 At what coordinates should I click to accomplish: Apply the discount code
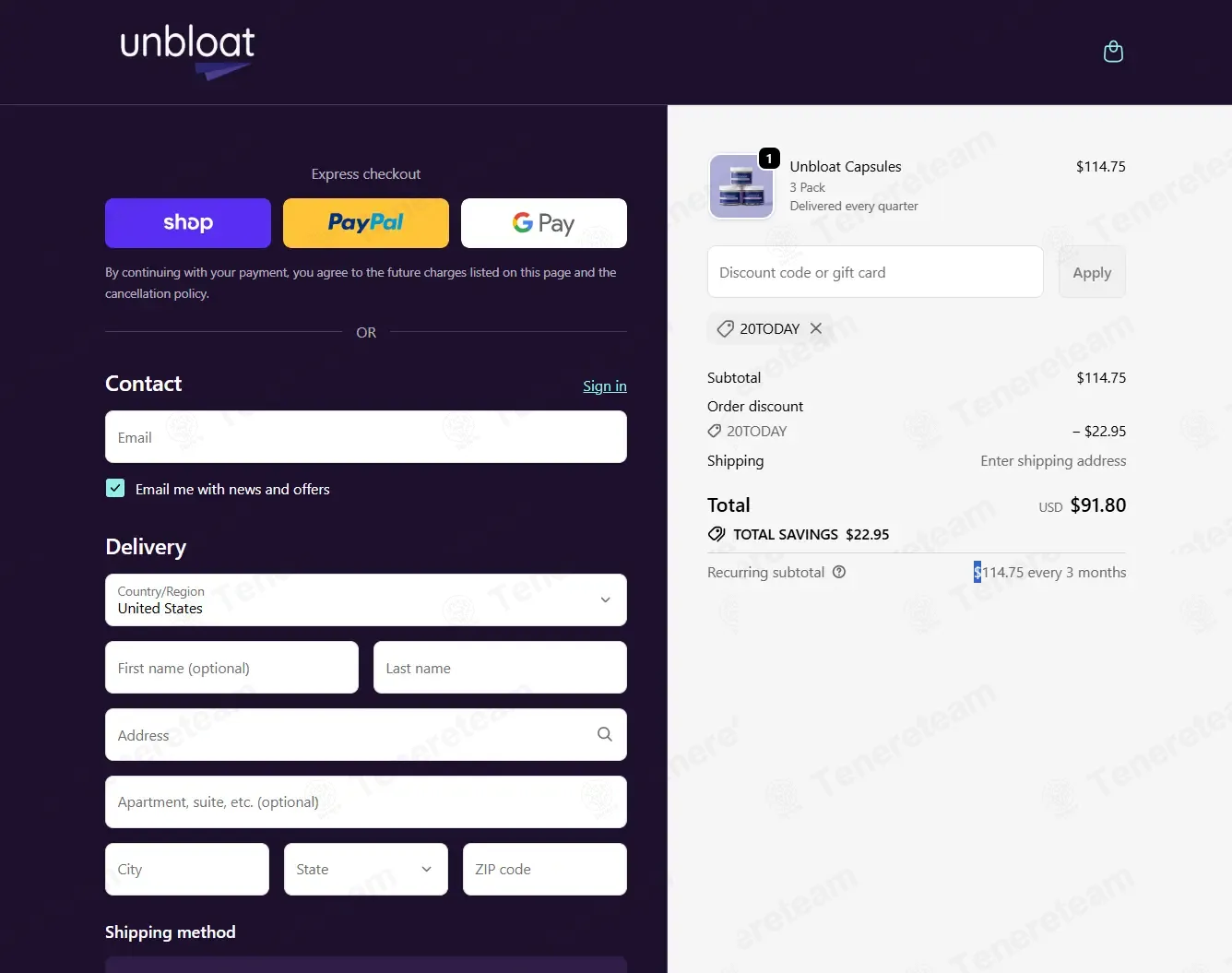tap(1092, 272)
